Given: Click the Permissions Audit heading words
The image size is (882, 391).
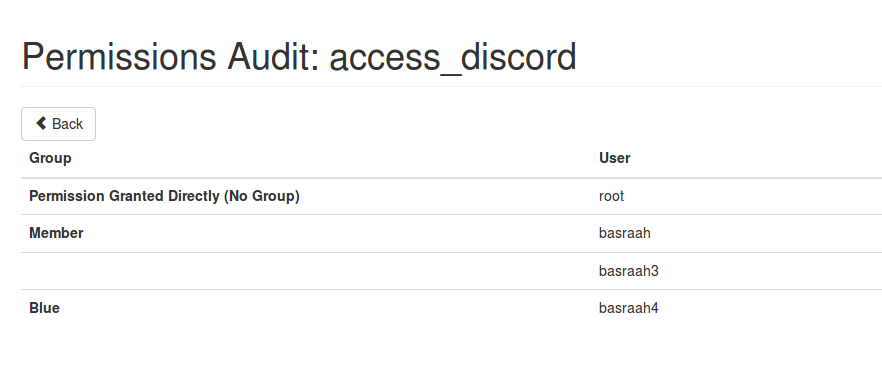Looking at the screenshot, I should [x=166, y=57].
